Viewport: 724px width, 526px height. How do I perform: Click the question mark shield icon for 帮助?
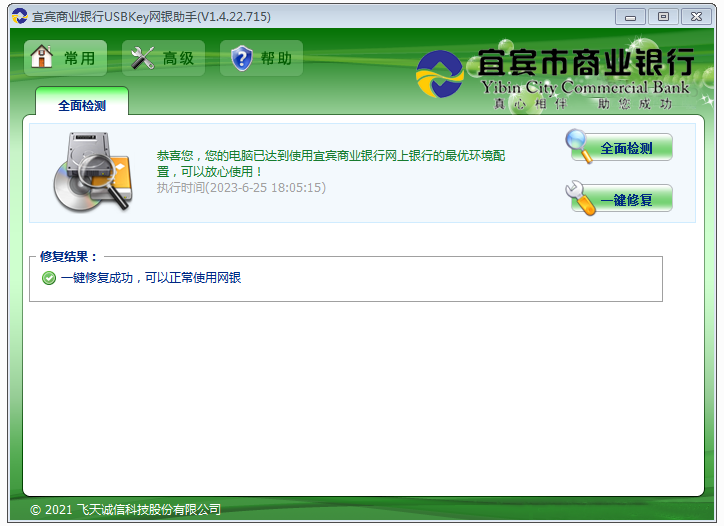[x=241, y=59]
